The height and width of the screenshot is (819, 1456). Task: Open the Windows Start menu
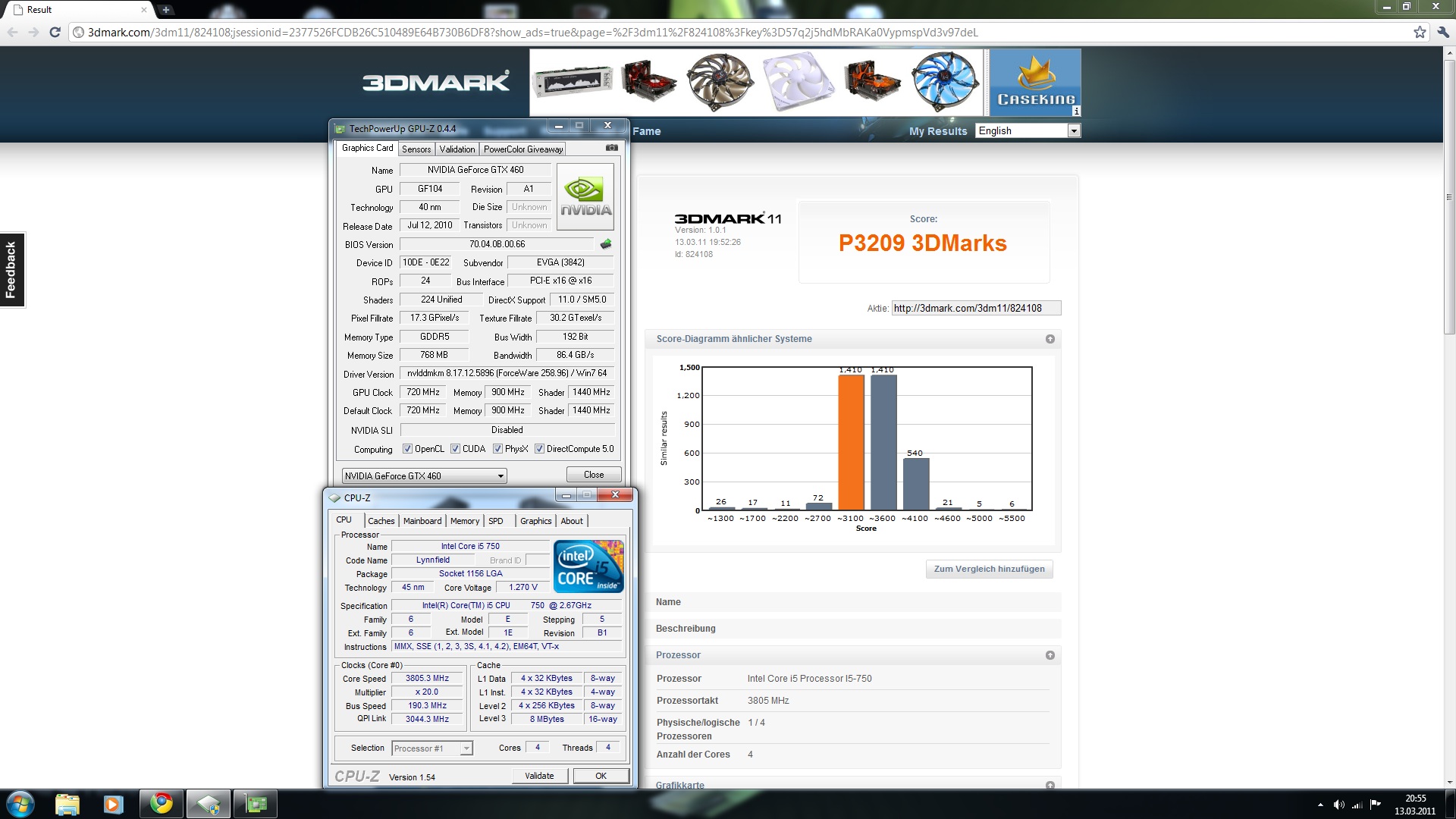pyautogui.click(x=20, y=804)
